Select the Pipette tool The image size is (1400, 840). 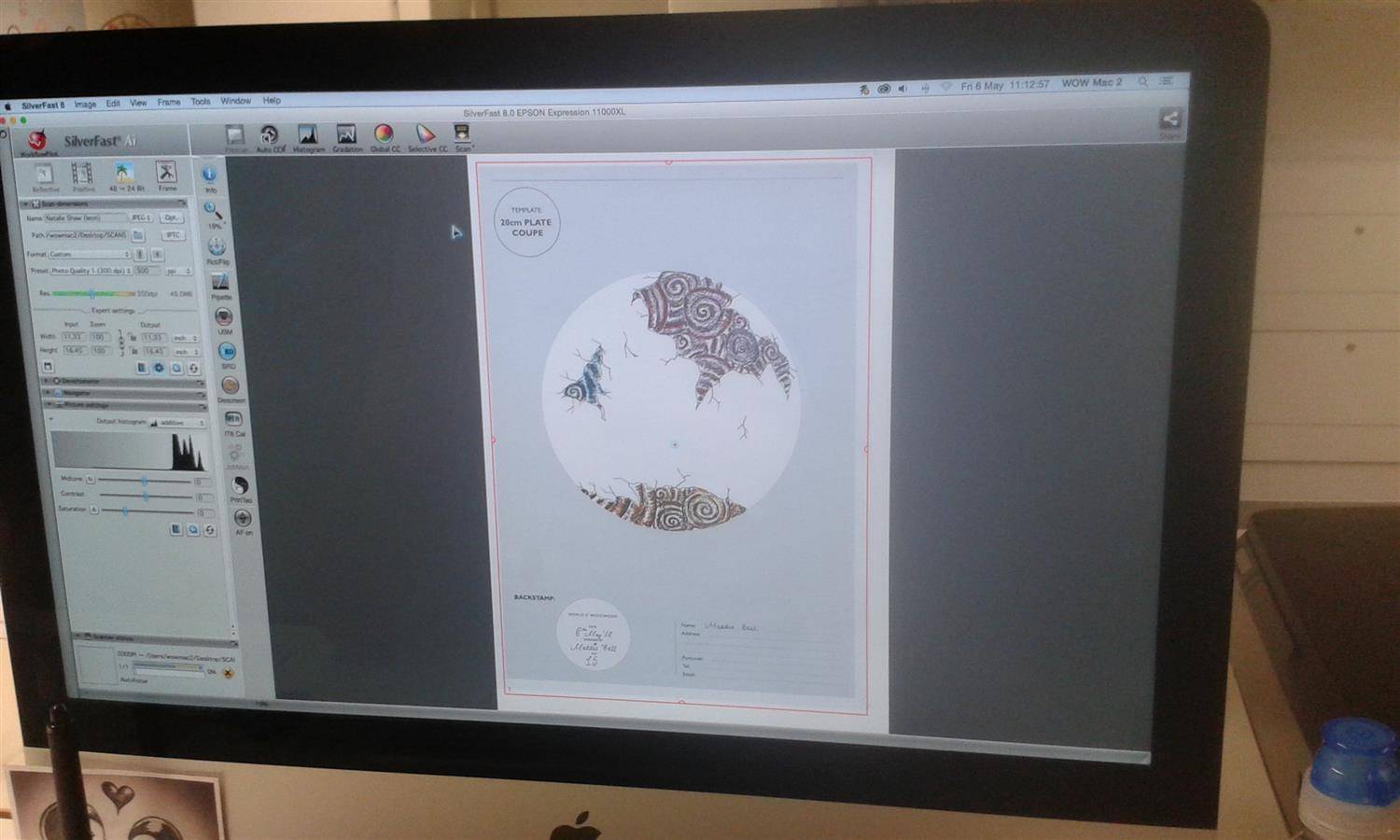[x=220, y=282]
